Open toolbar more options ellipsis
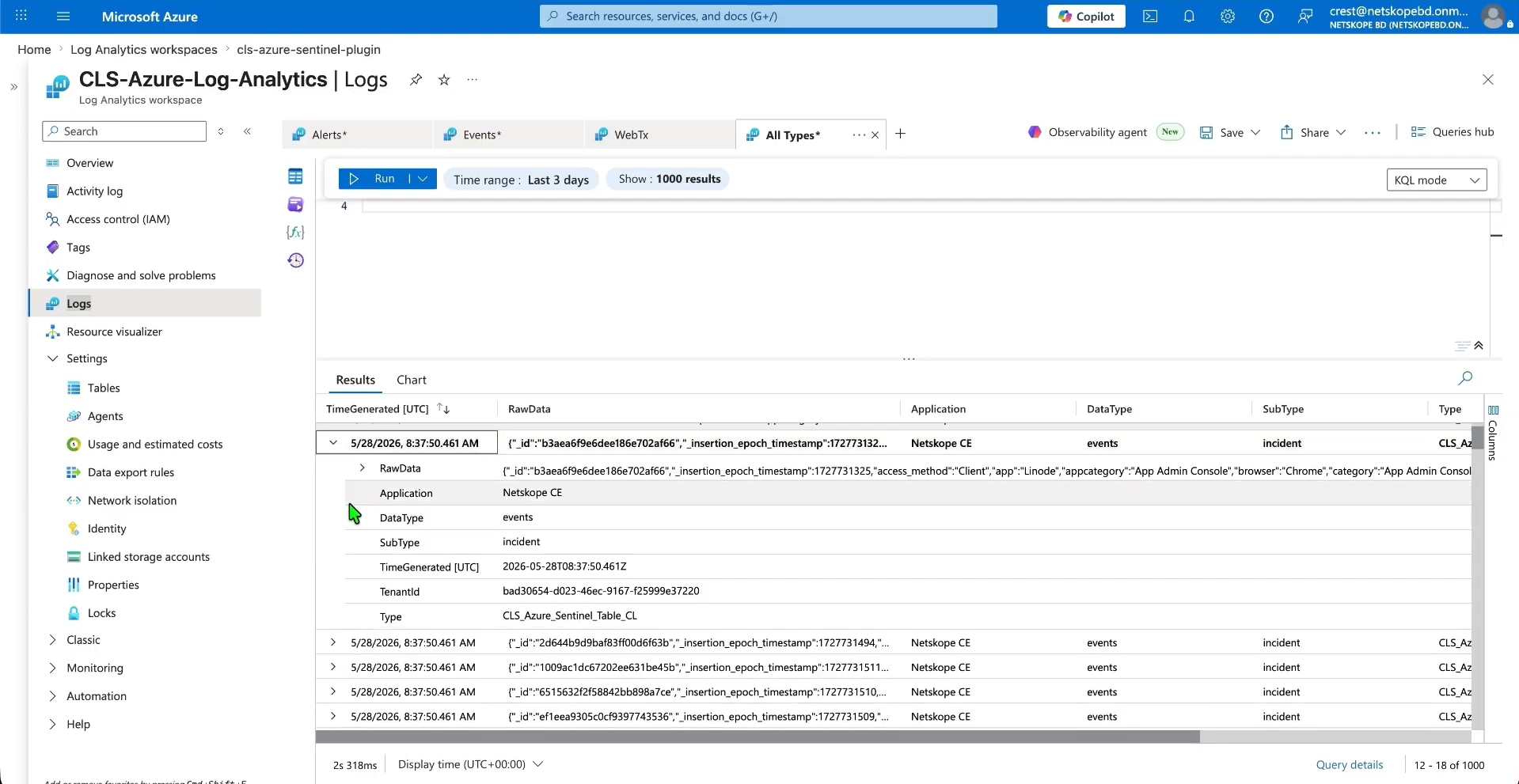Screen dimensions: 1519x784 [1373, 133]
